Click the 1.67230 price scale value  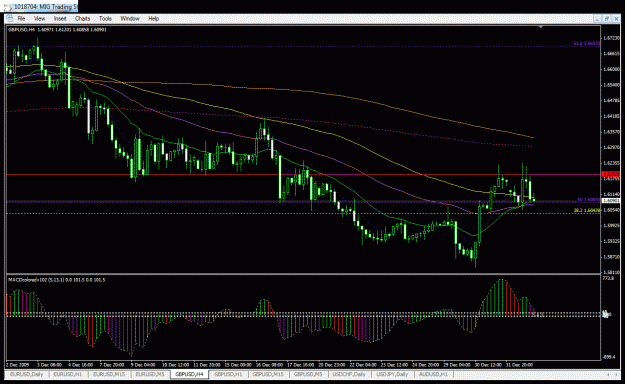point(611,38)
